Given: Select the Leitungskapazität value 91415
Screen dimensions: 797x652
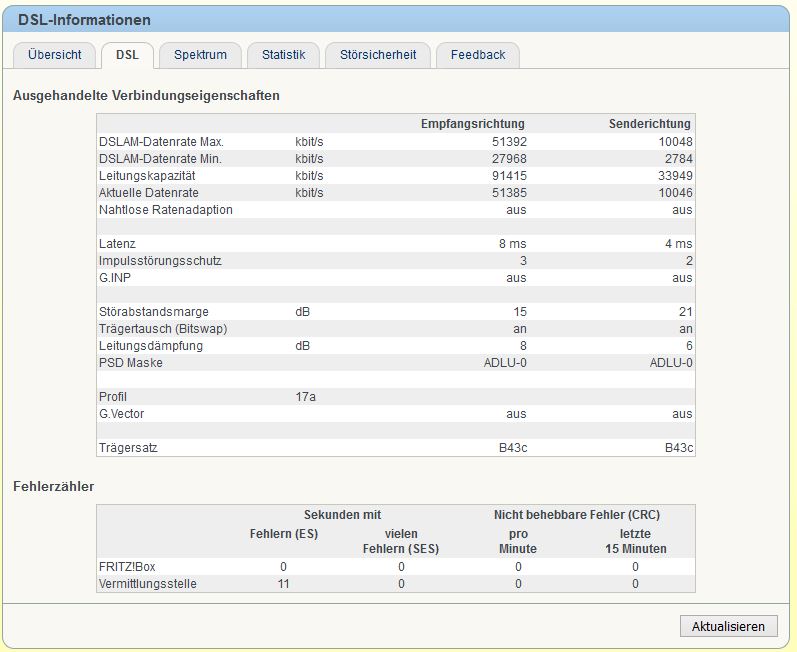Looking at the screenshot, I should click(x=509, y=176).
